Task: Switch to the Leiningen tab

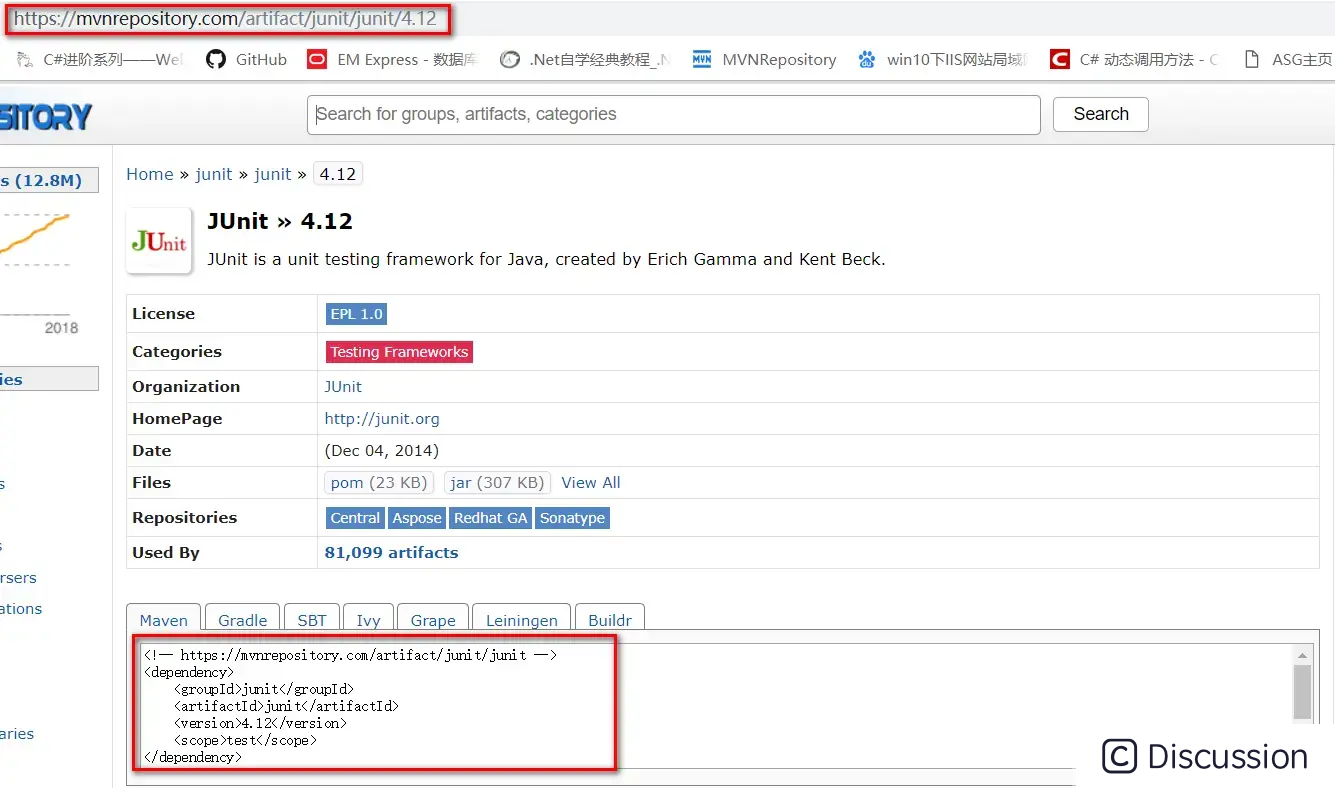Action: (521, 620)
